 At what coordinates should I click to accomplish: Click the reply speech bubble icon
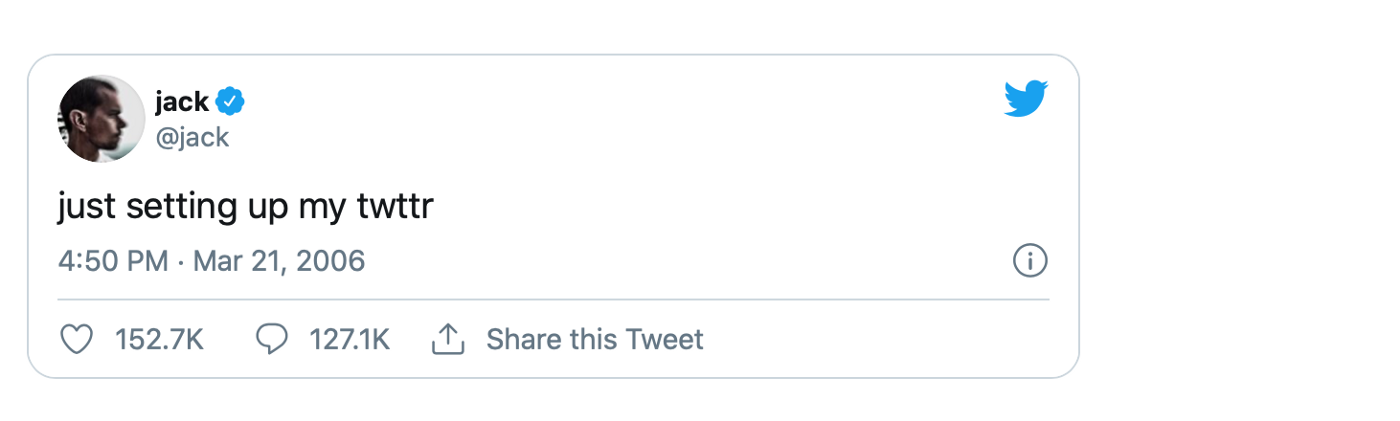click(x=271, y=340)
